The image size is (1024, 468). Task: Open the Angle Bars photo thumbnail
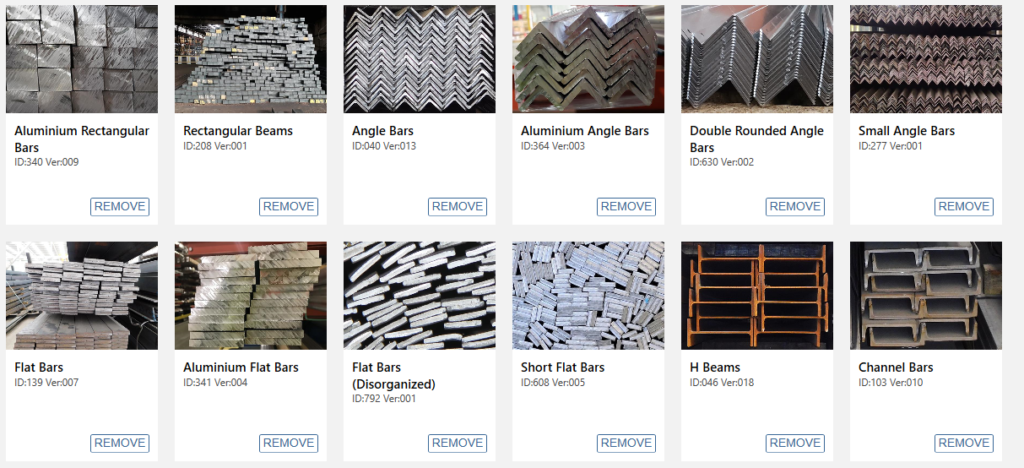(419, 59)
